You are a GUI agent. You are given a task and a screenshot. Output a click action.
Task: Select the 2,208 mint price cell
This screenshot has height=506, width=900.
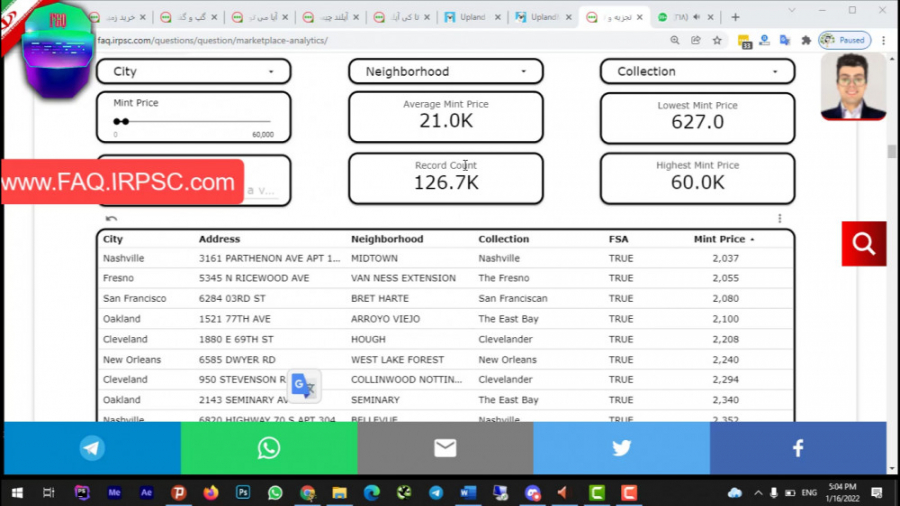click(x=726, y=339)
